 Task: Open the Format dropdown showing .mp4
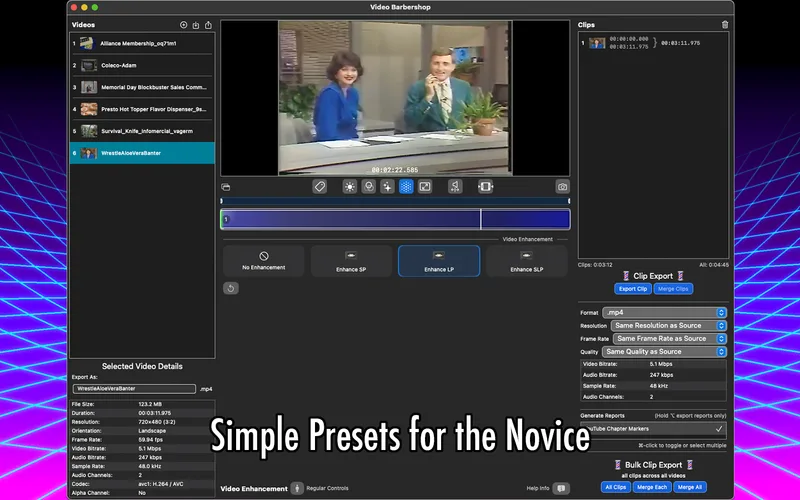664,312
